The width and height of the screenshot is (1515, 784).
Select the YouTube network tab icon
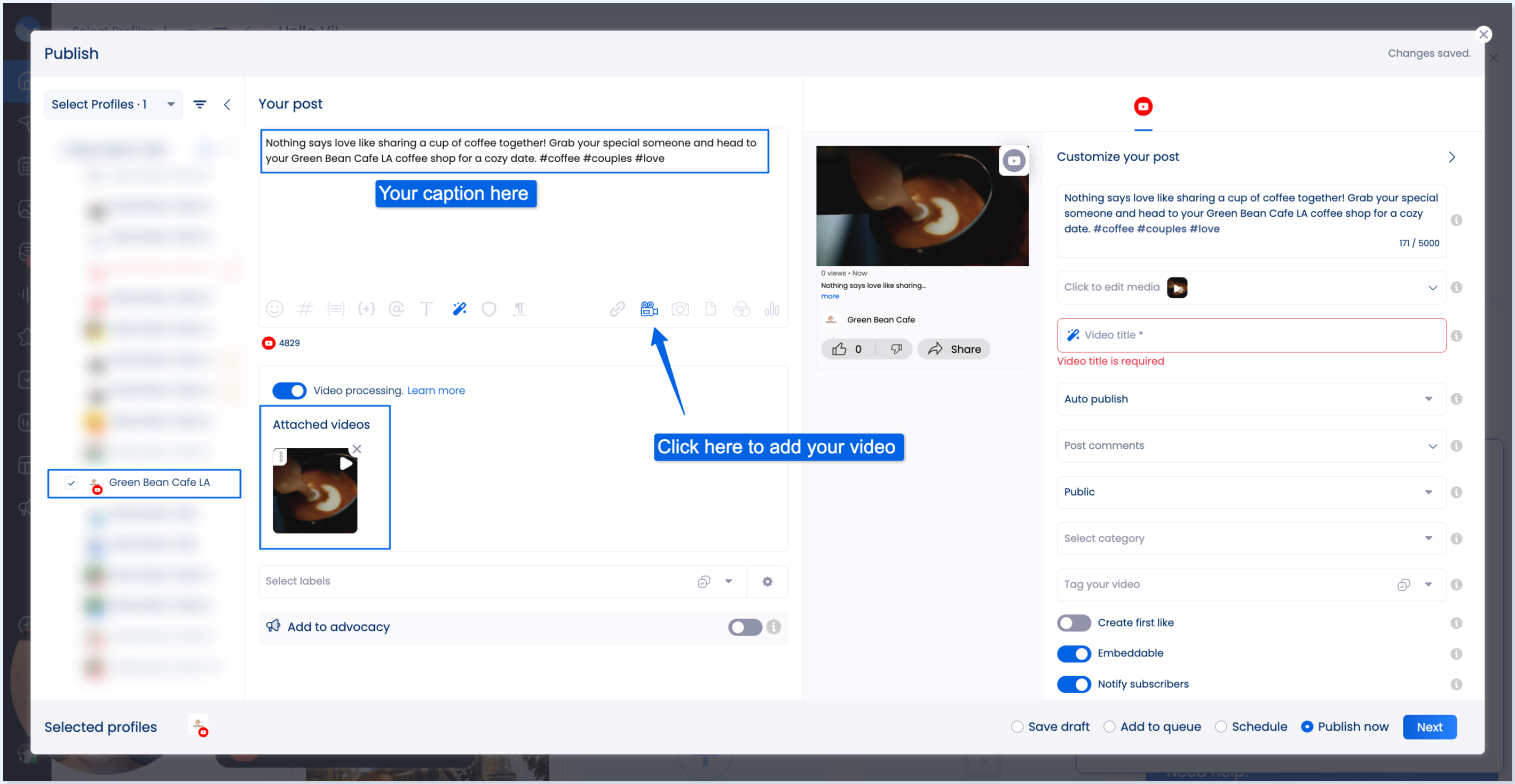click(x=1143, y=106)
